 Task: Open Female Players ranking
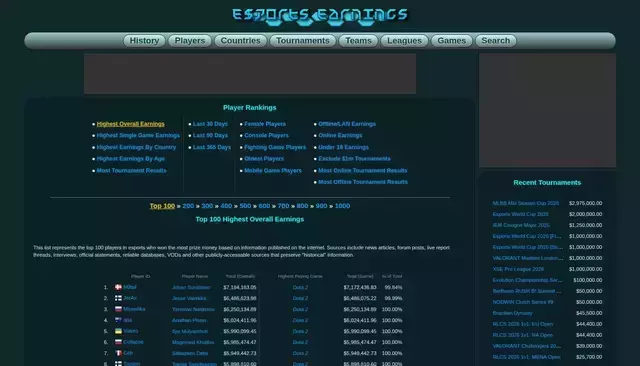pyautogui.click(x=265, y=124)
